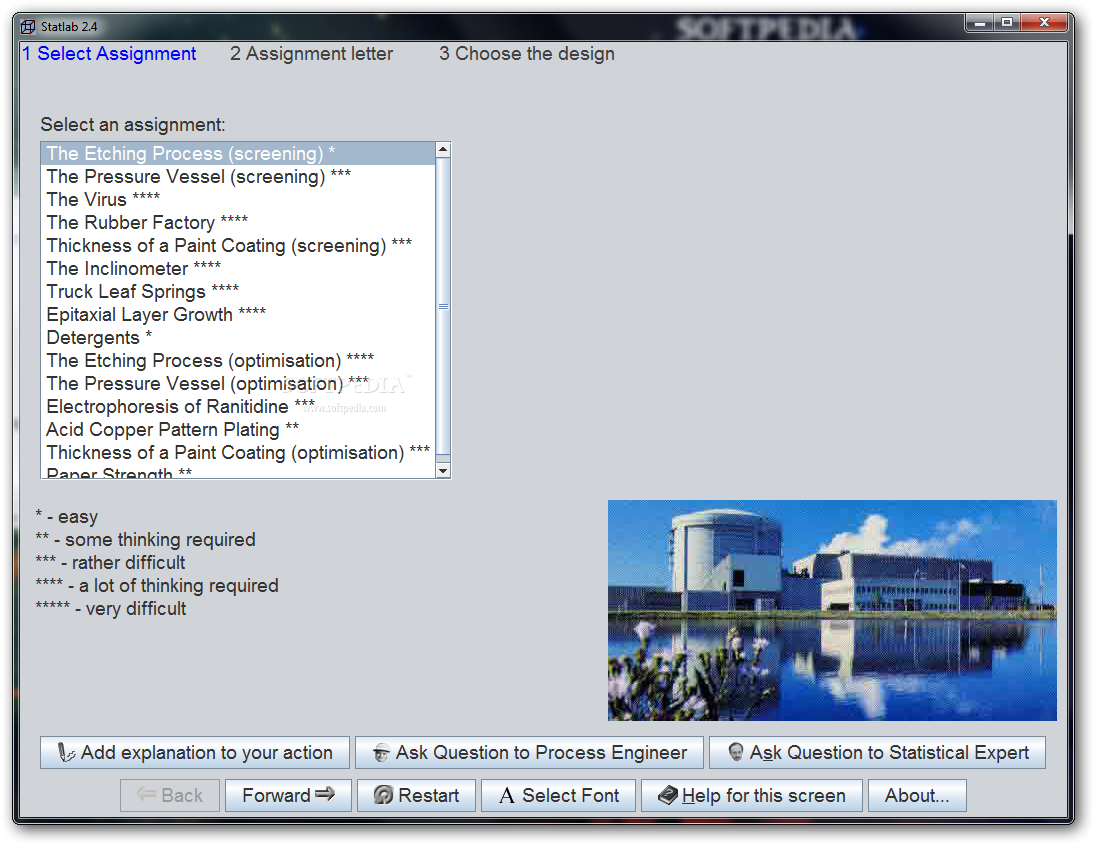Select Acid Copper Pattern Plating assignment

click(x=238, y=430)
